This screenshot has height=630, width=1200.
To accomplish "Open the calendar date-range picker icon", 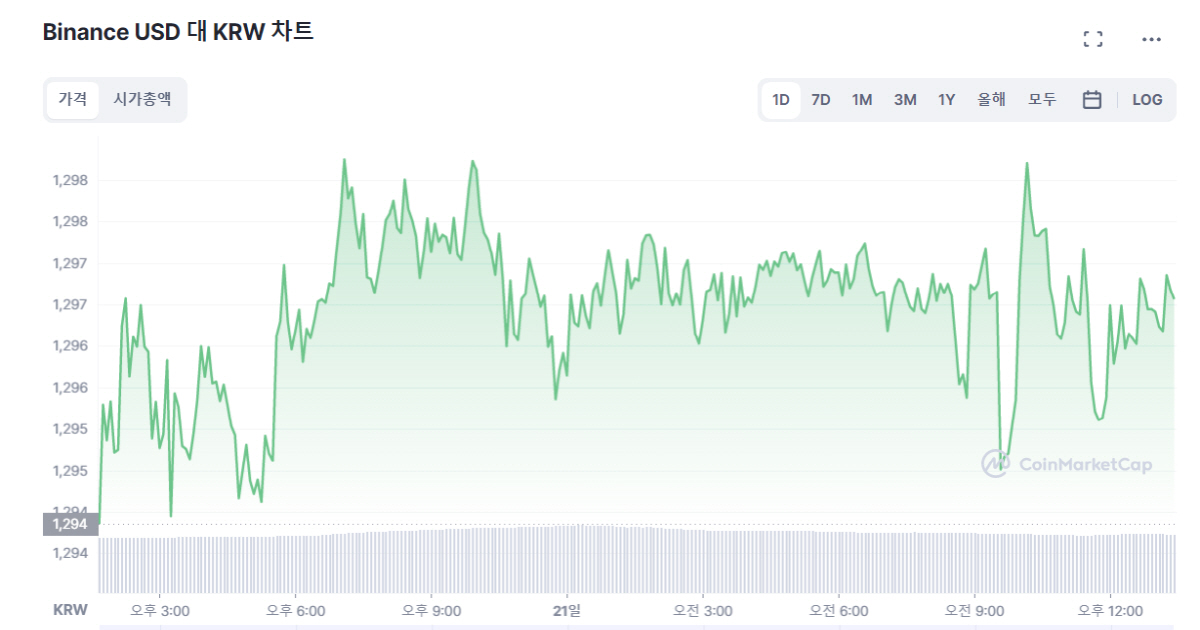I will (1091, 99).
